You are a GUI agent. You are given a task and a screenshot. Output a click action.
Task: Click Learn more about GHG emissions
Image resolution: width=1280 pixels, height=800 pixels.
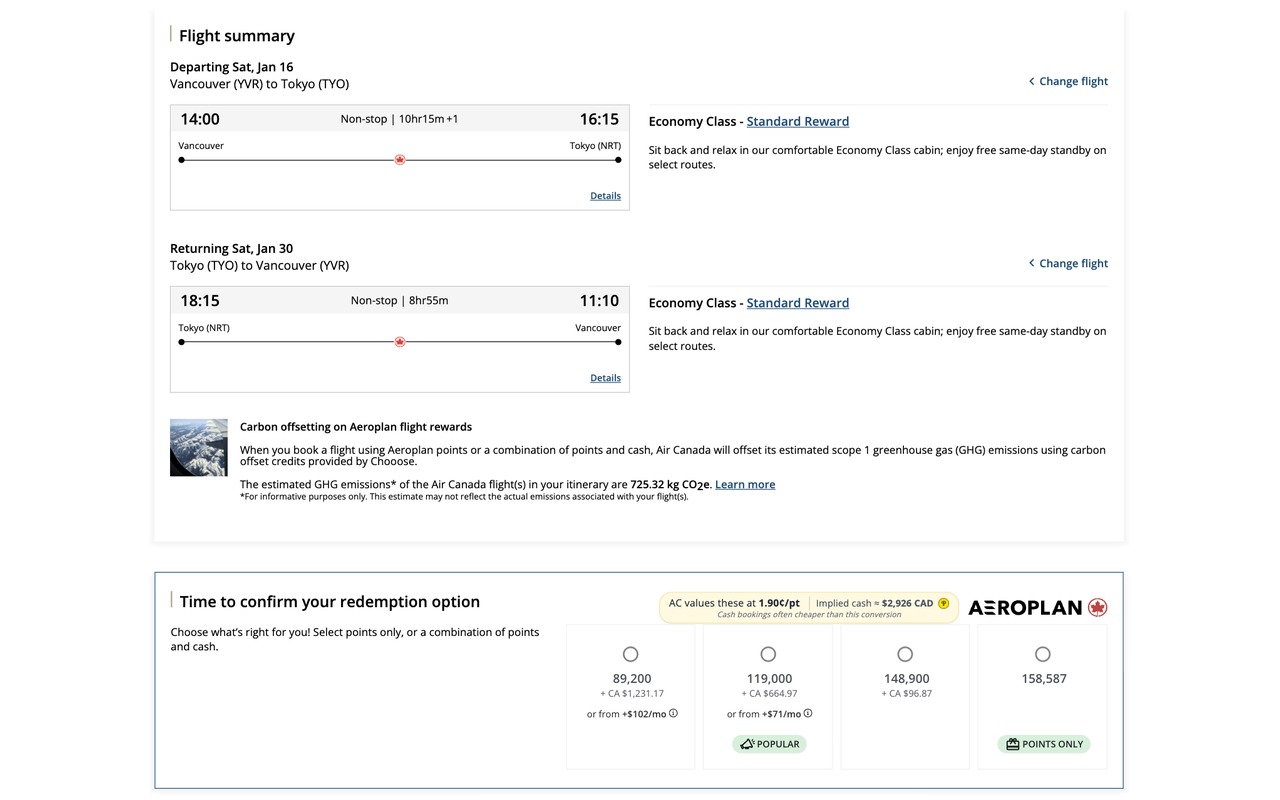745,484
